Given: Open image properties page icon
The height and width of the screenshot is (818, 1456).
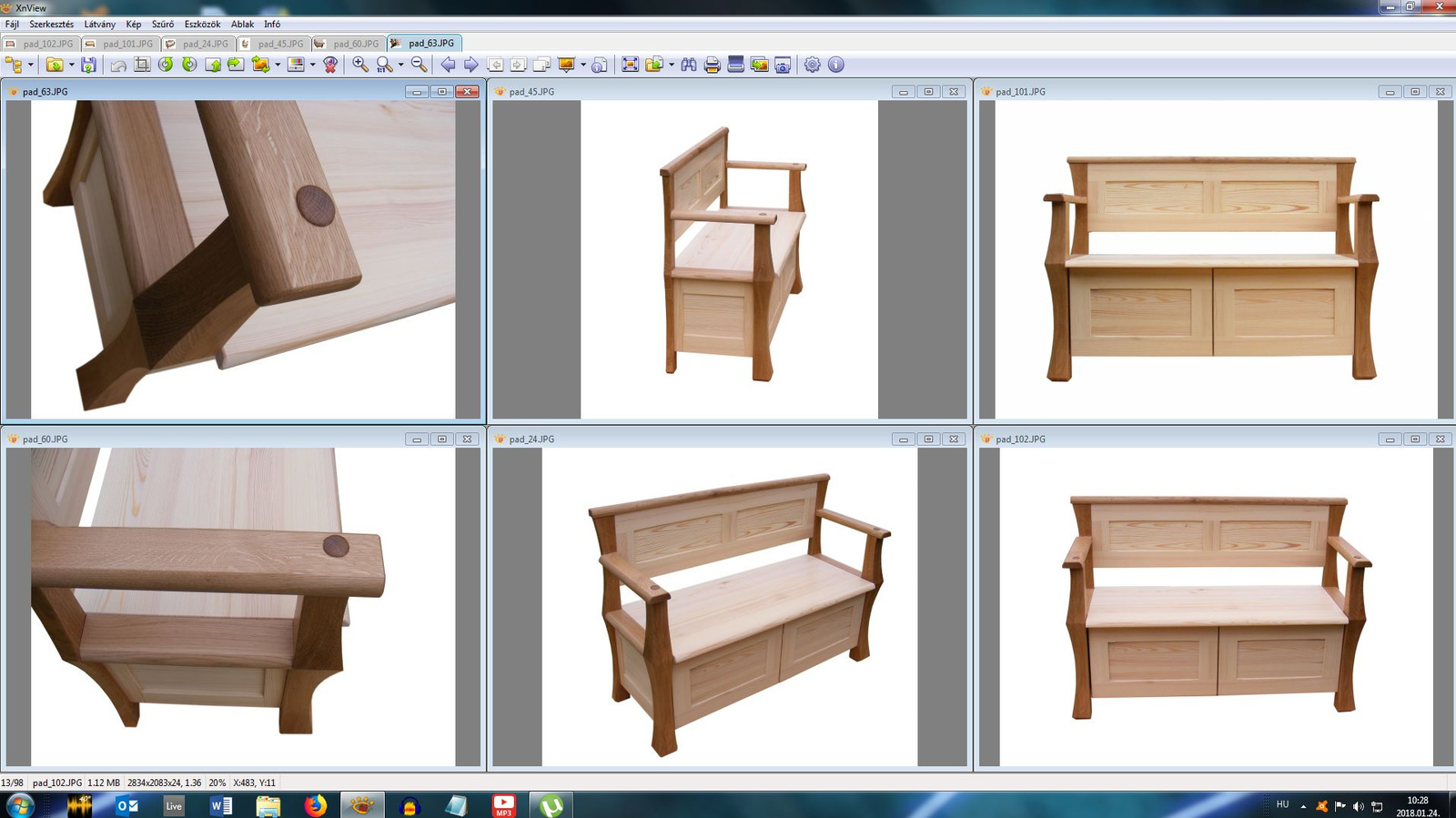Looking at the screenshot, I should pyautogui.click(x=600, y=65).
